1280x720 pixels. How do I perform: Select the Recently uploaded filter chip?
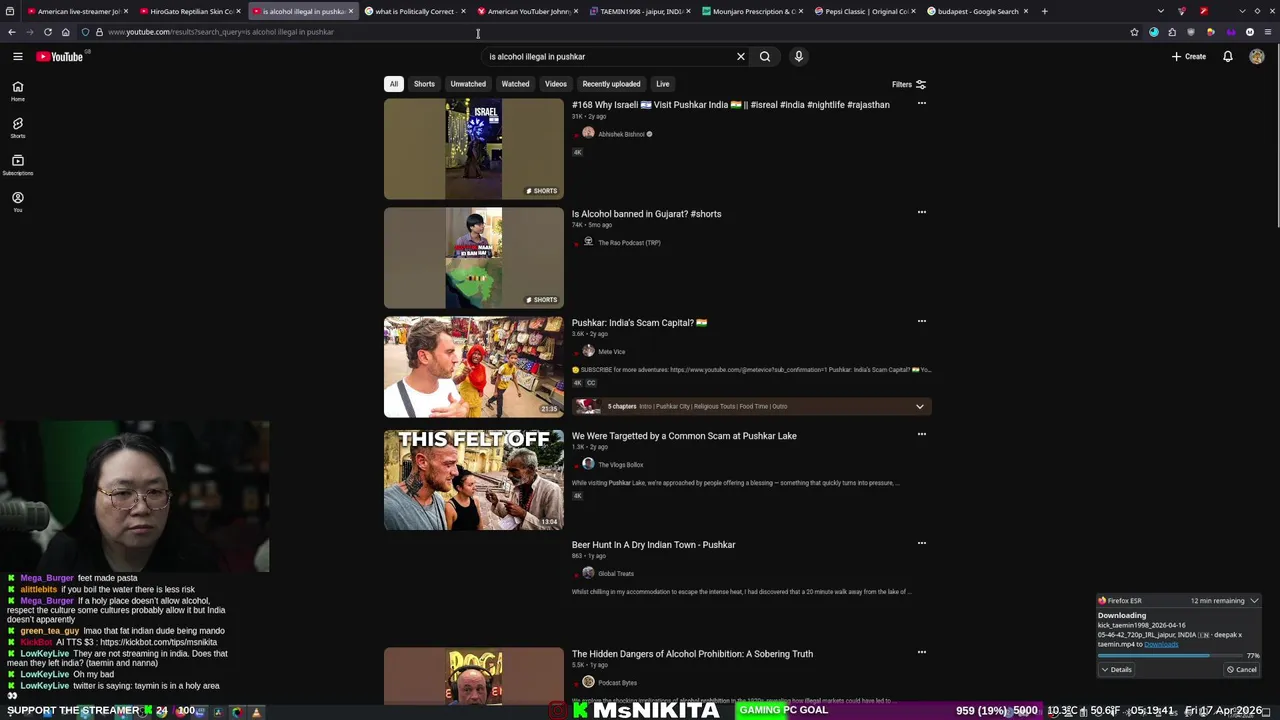click(x=611, y=84)
